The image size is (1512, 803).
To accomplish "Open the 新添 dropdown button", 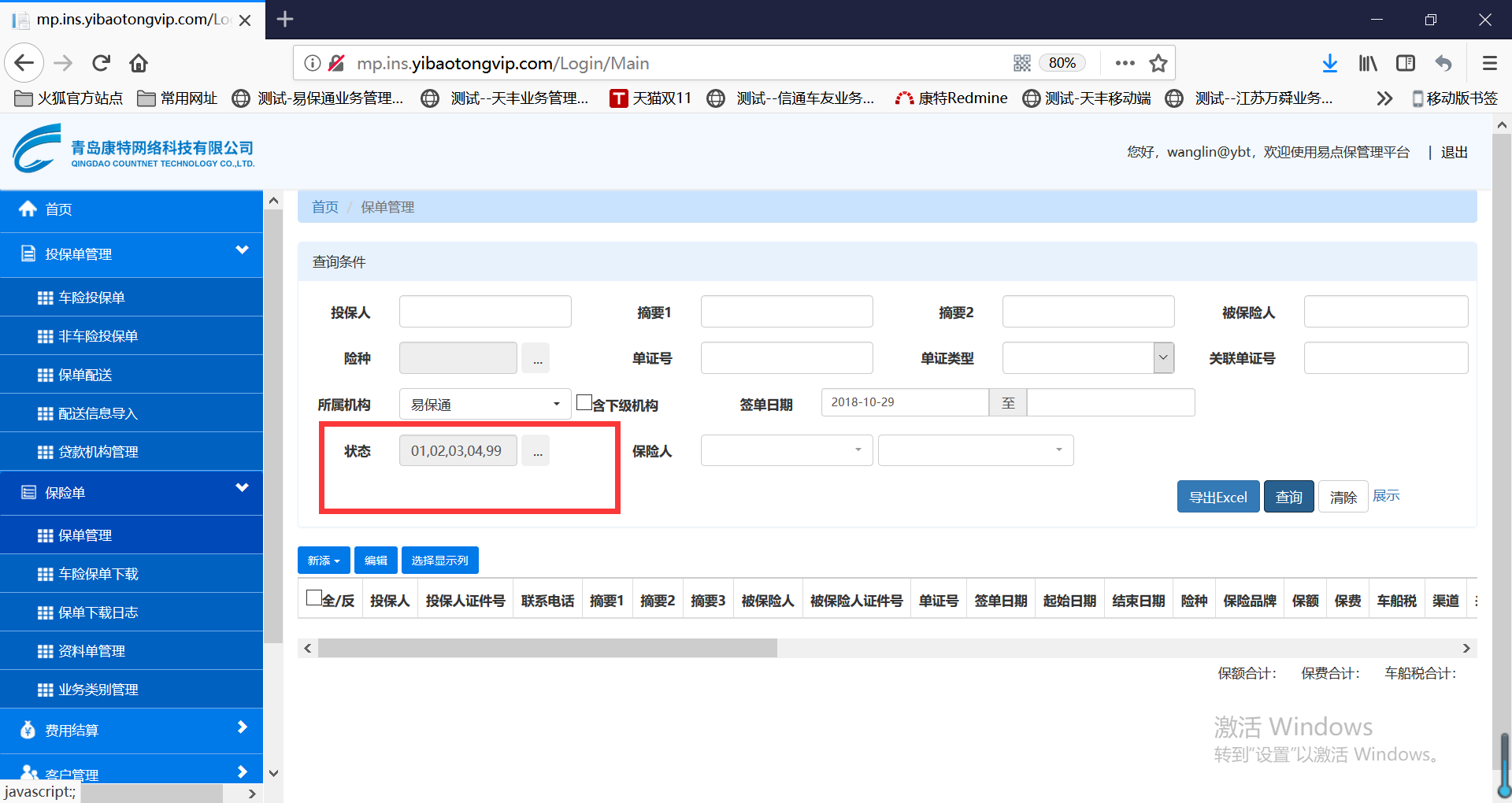I will [x=324, y=561].
